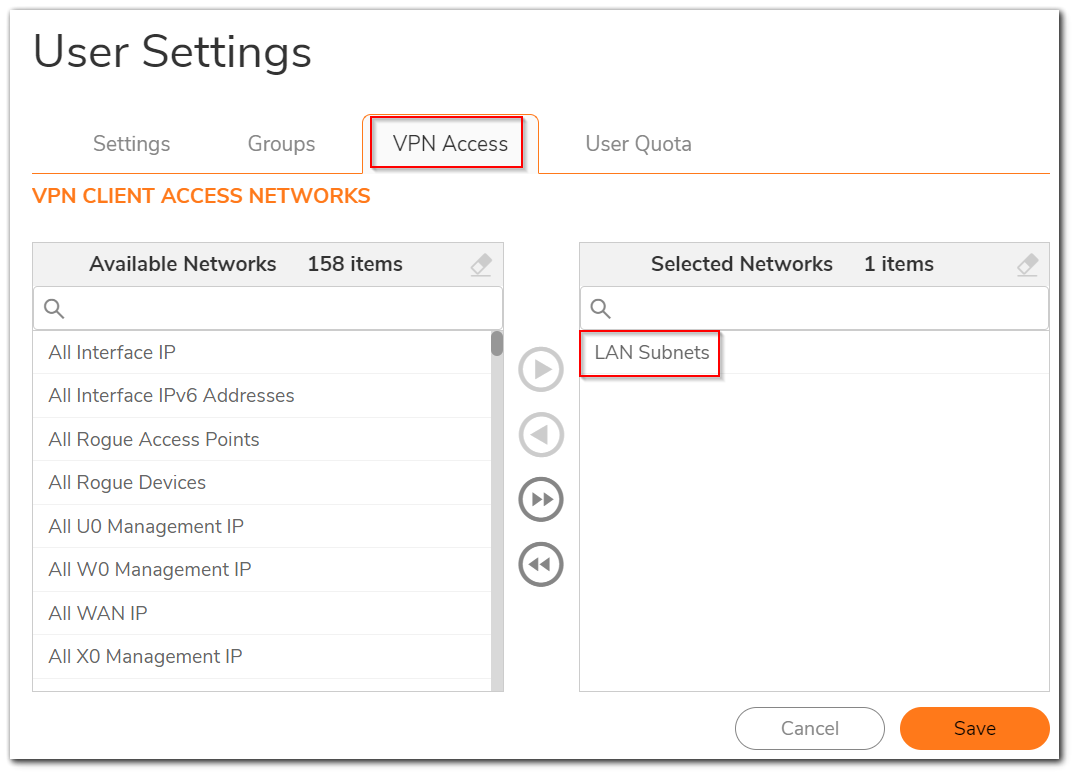The width and height of the screenshot is (1077, 777).
Task: Select All Interface IP in available list
Action: pos(112,352)
